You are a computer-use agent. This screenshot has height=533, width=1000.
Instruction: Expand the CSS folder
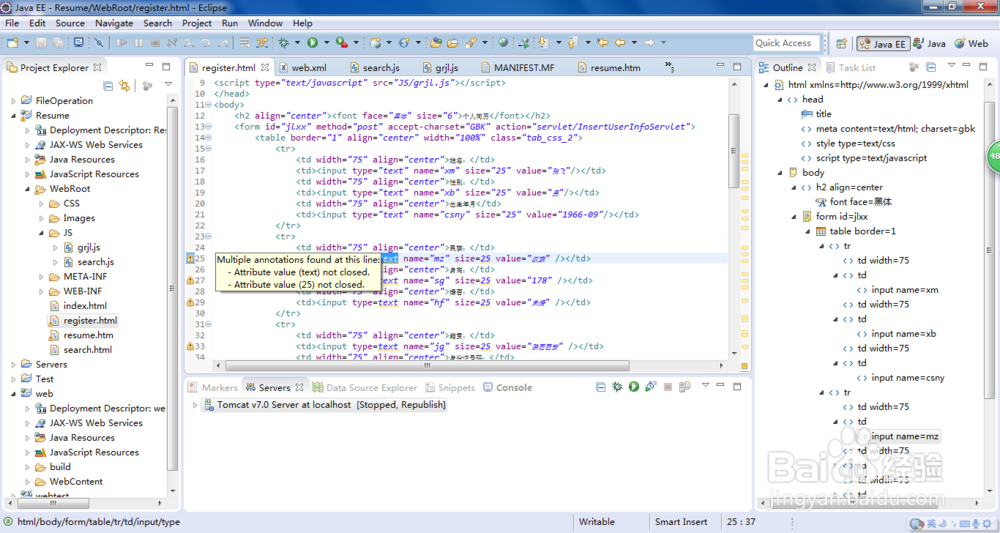tap(41, 203)
